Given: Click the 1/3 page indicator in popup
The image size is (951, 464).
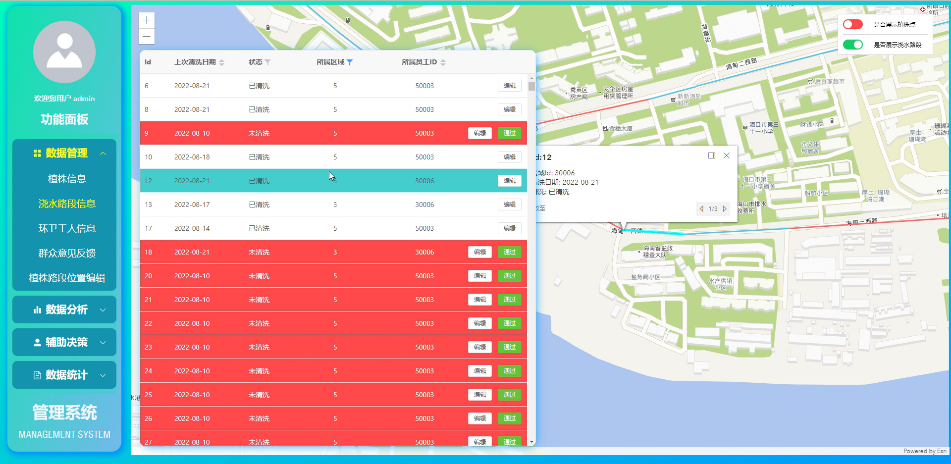Looking at the screenshot, I should (713, 209).
